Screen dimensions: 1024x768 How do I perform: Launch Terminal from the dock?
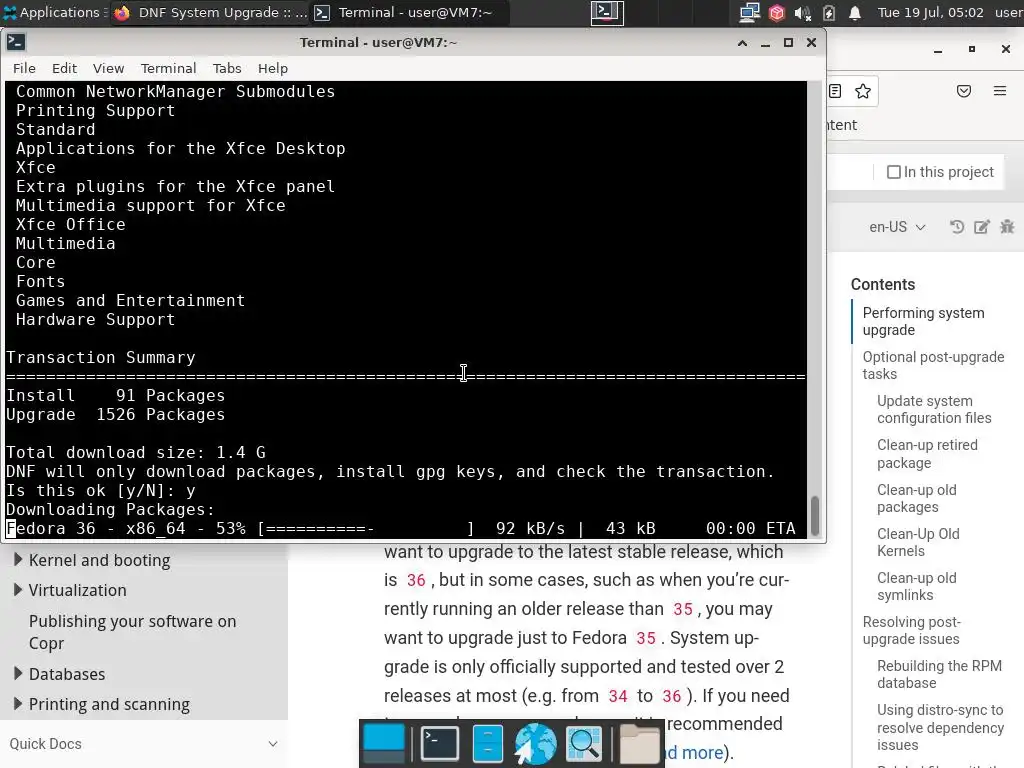(439, 743)
